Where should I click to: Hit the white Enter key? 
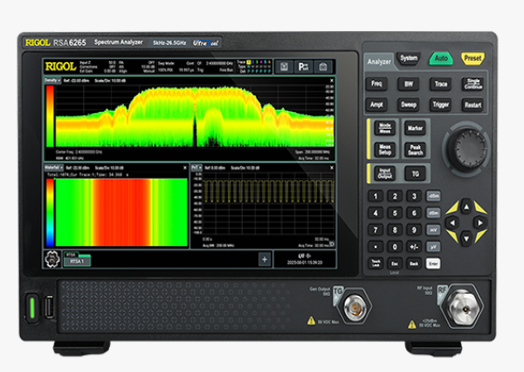point(433,263)
